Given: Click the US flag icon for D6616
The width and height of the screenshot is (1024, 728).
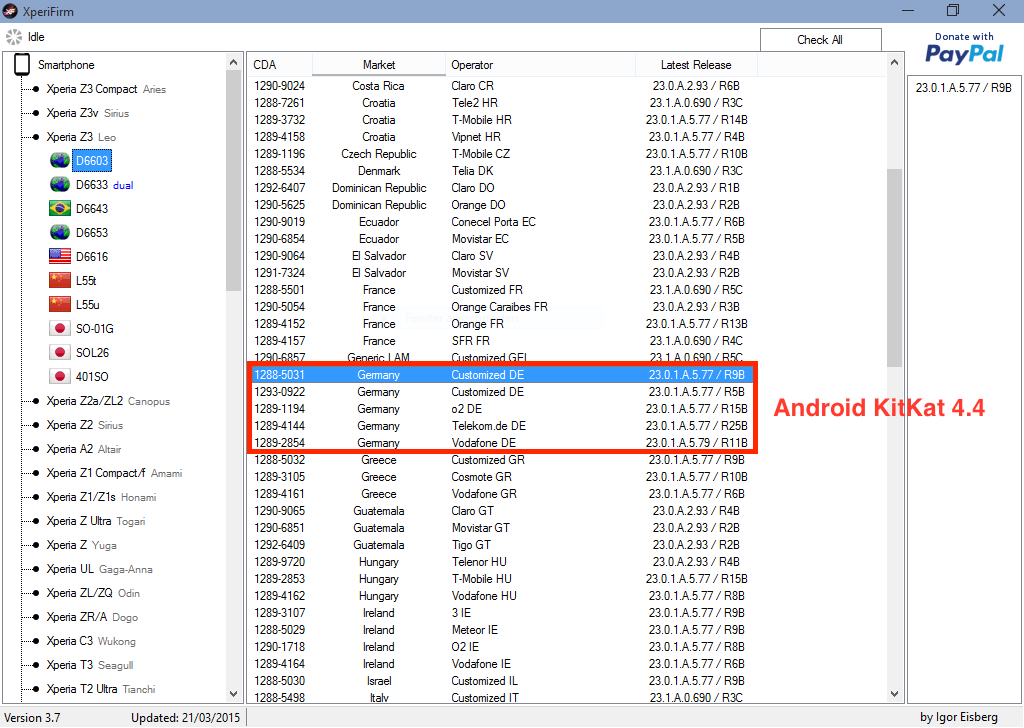Looking at the screenshot, I should [x=60, y=257].
